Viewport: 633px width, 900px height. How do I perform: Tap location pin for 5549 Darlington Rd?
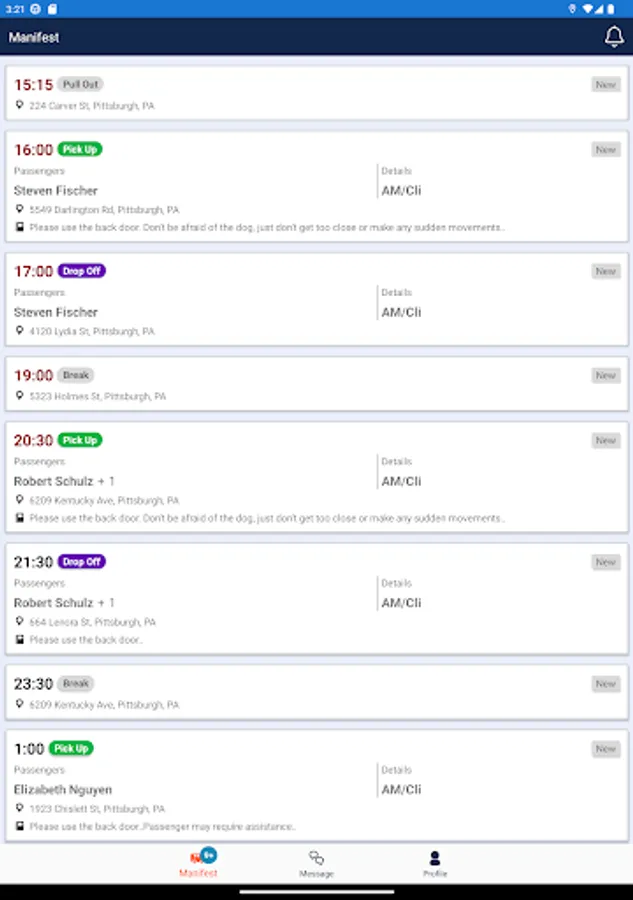pos(20,209)
